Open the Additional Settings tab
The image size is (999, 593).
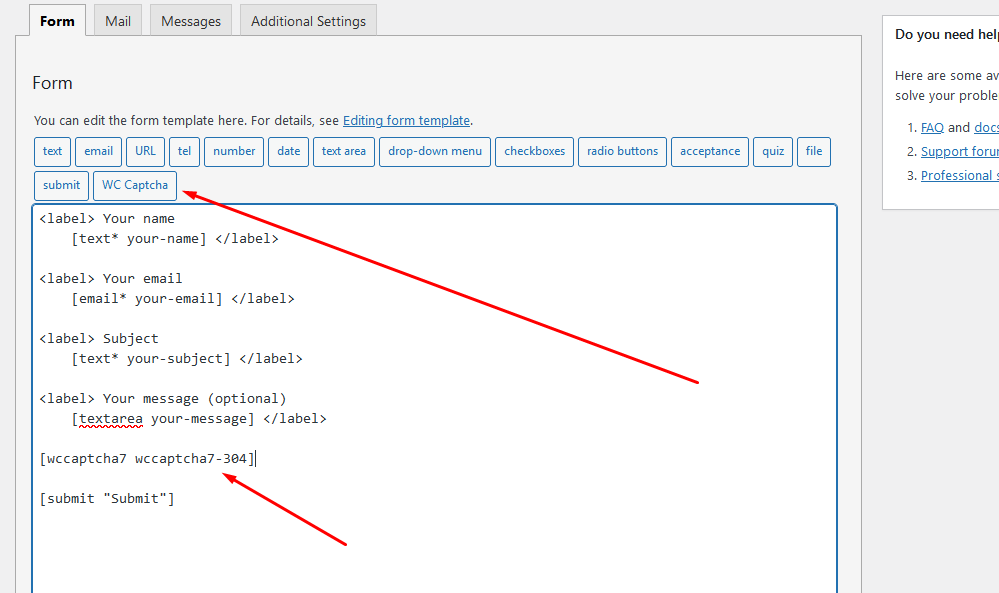click(x=308, y=21)
